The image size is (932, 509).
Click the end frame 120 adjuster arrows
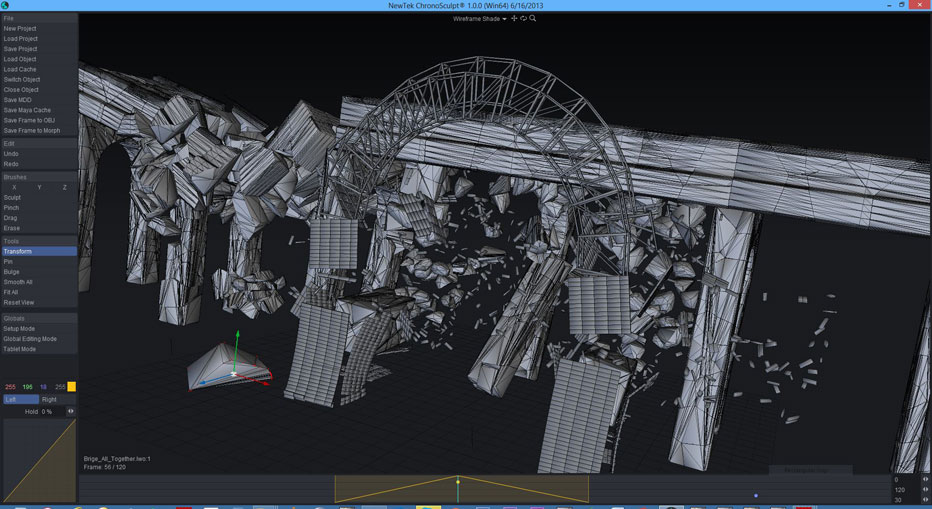[925, 490]
